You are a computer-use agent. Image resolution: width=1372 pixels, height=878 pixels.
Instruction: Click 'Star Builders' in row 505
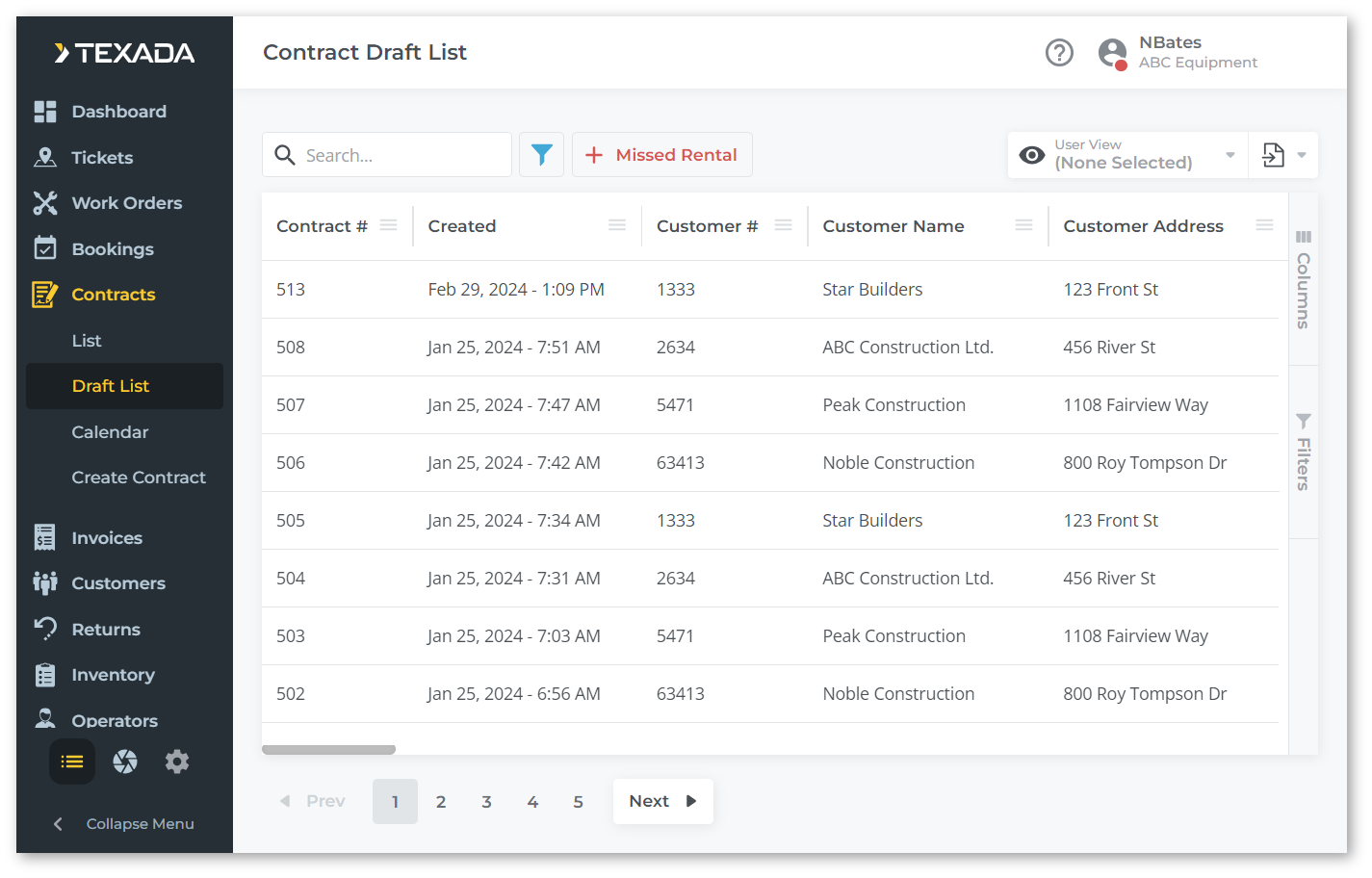point(872,520)
